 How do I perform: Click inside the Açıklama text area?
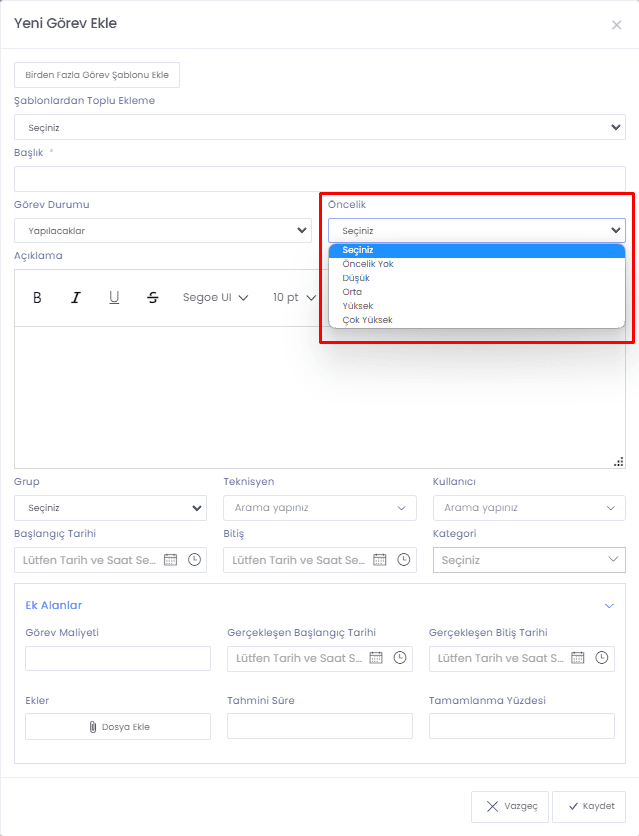(320, 397)
